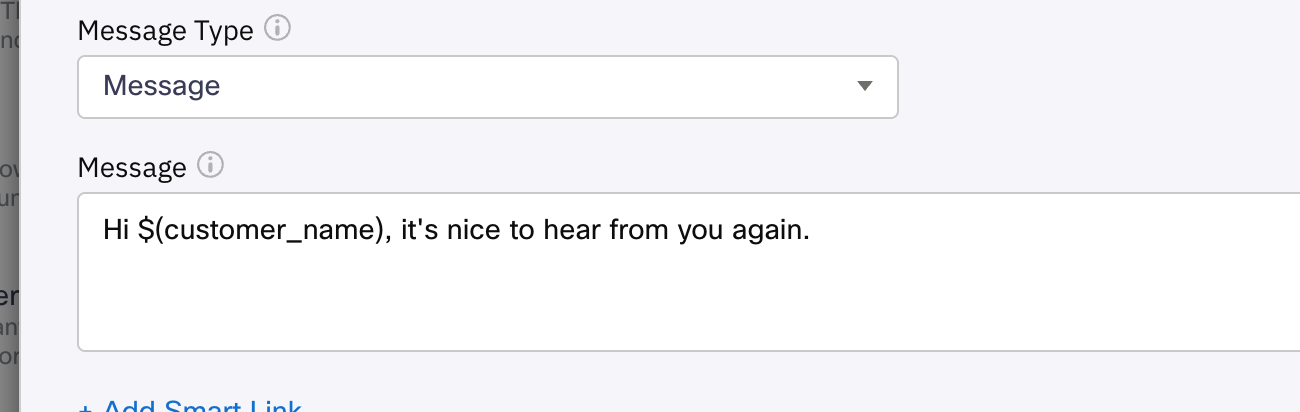
Task: Click the info icon next to Message label
Action: pos(210,166)
